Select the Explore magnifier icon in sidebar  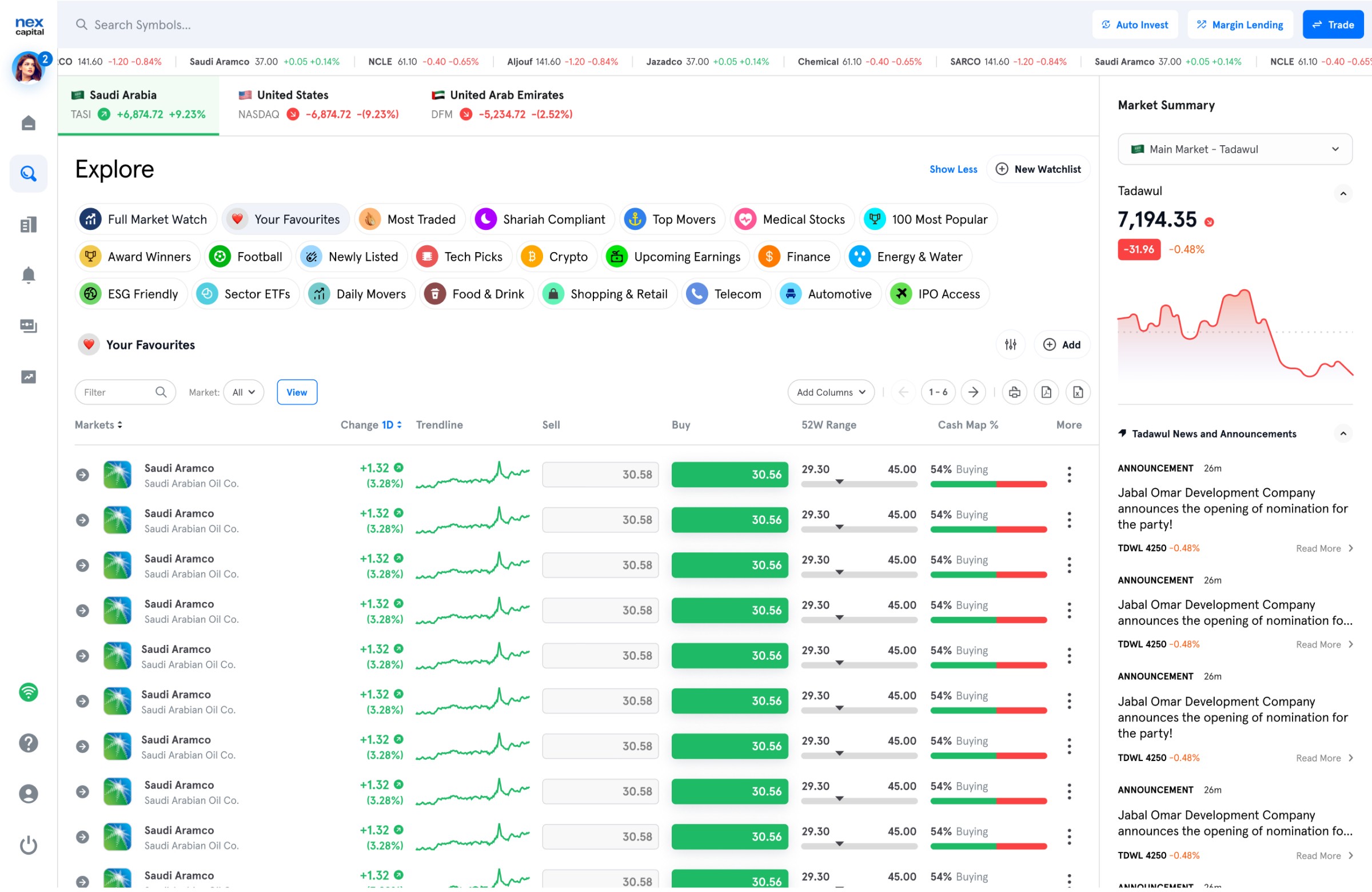click(28, 174)
